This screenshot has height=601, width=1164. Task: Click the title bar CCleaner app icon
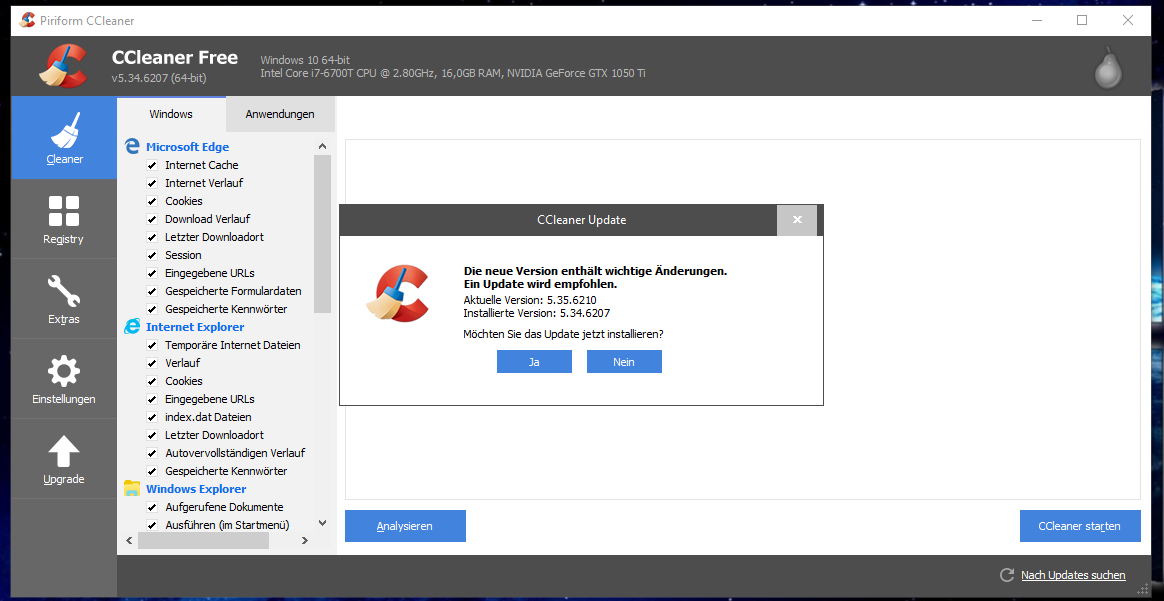27,21
